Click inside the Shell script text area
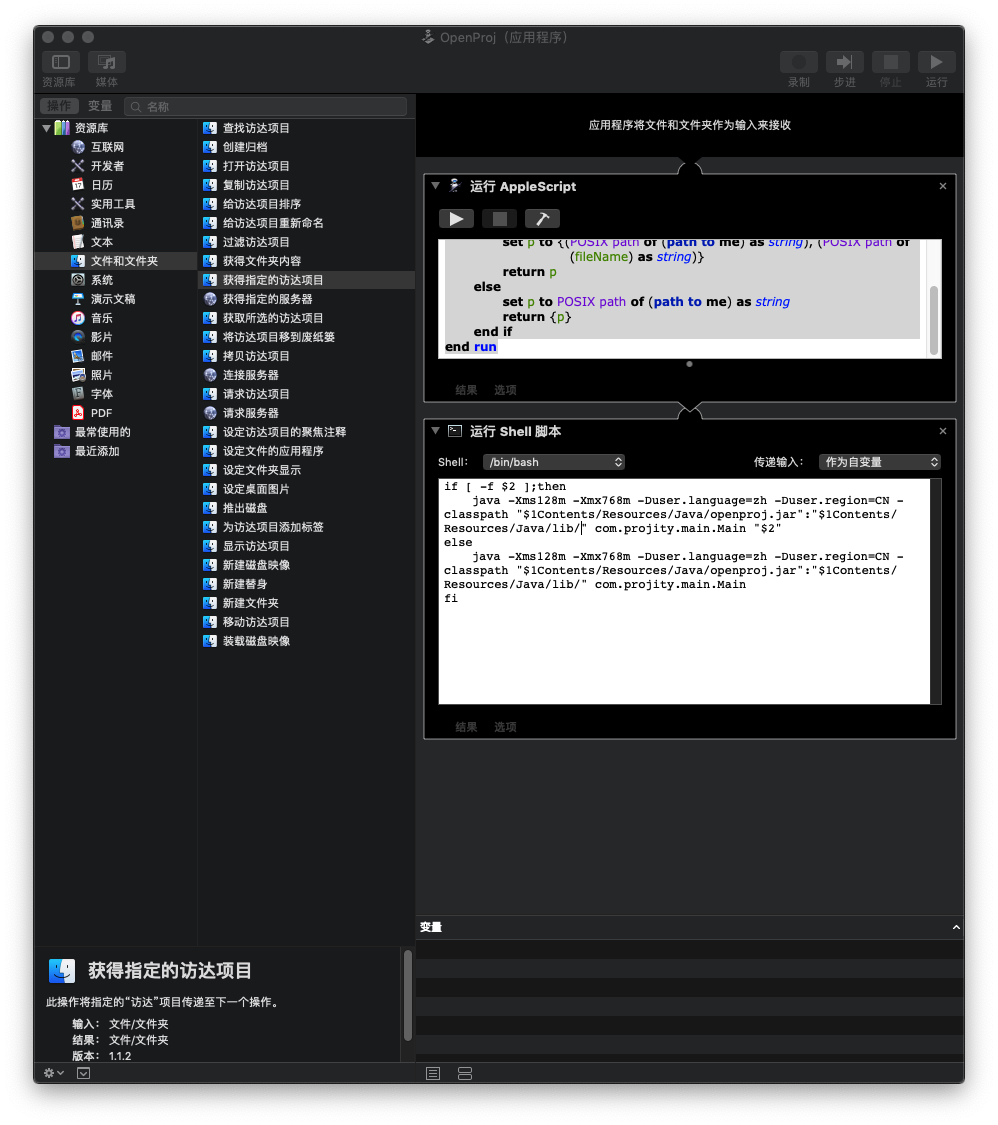Screen dimensions: 998x1125 pyautogui.click(x=684, y=591)
